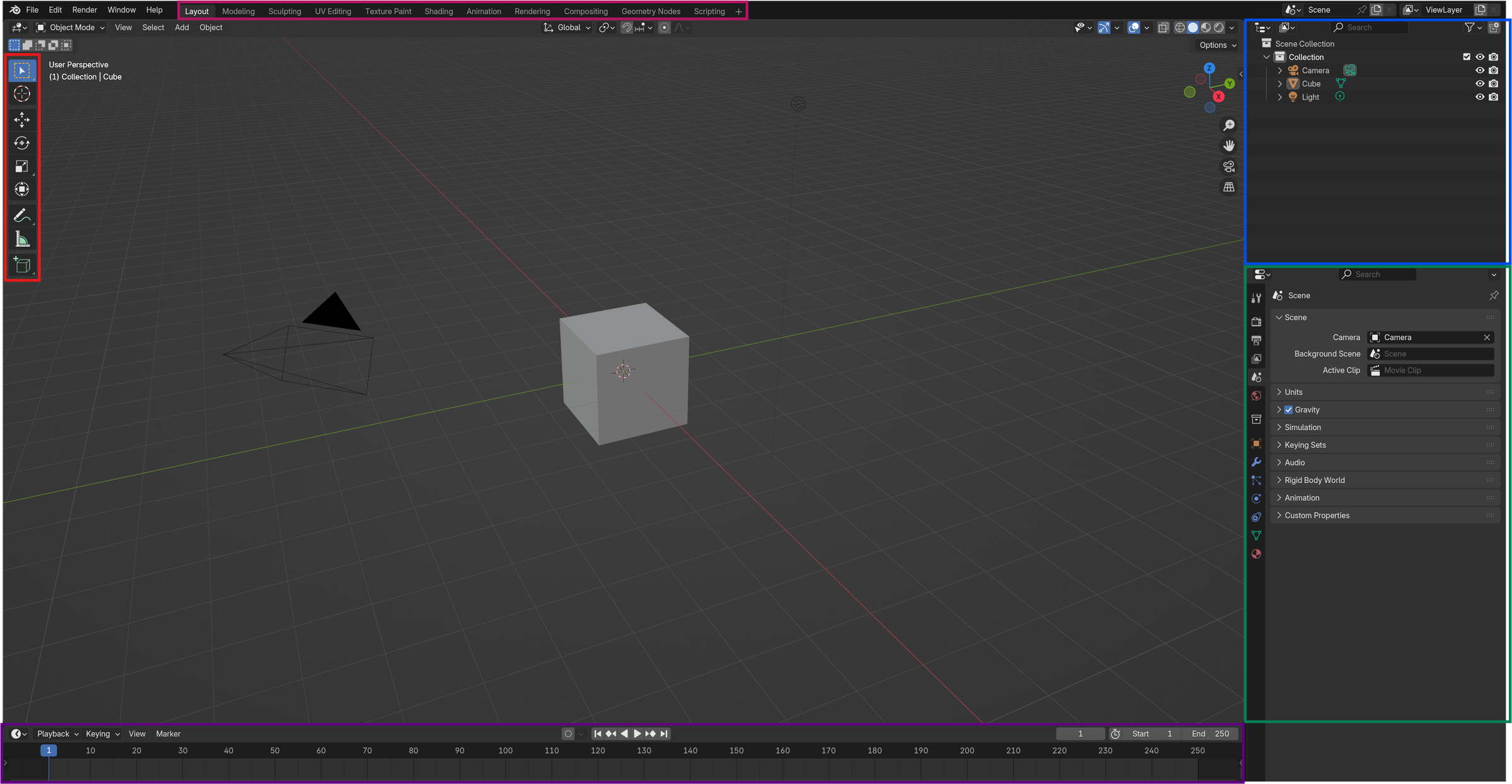Viewport: 1512px width, 784px height.
Task: Uncheck Collection exclude checkbox
Action: click(x=1467, y=57)
